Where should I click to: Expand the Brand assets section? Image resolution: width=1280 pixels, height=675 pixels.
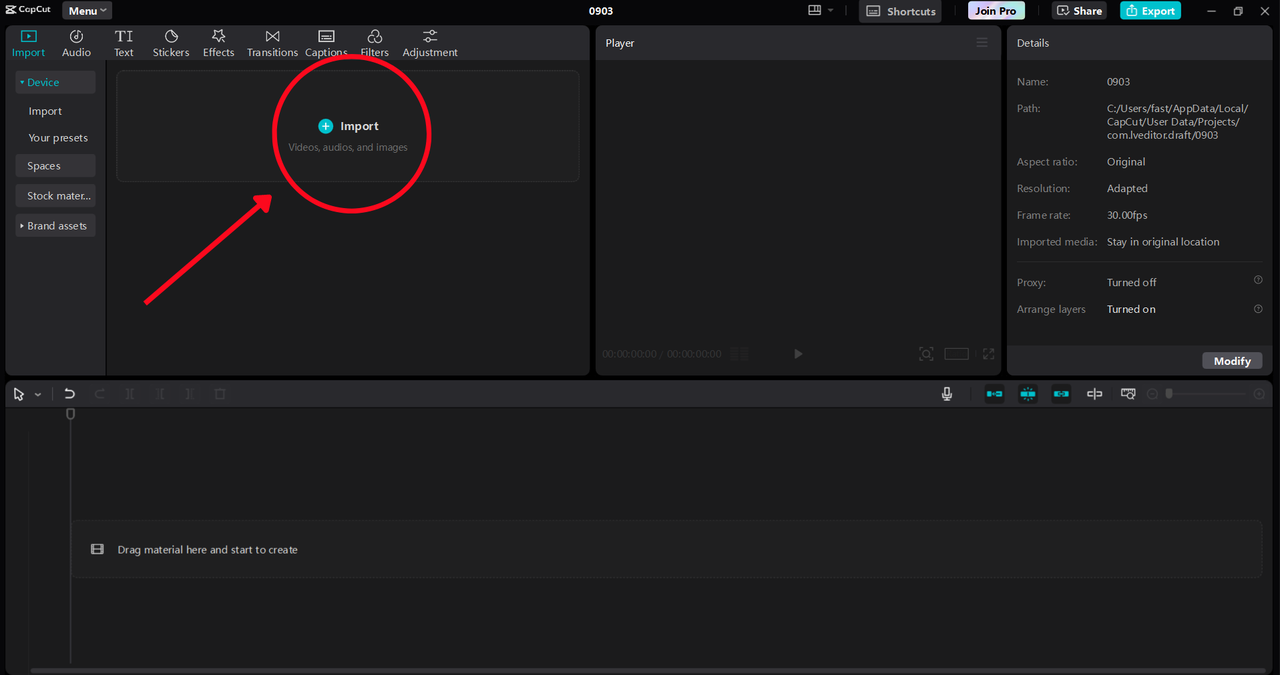55,226
